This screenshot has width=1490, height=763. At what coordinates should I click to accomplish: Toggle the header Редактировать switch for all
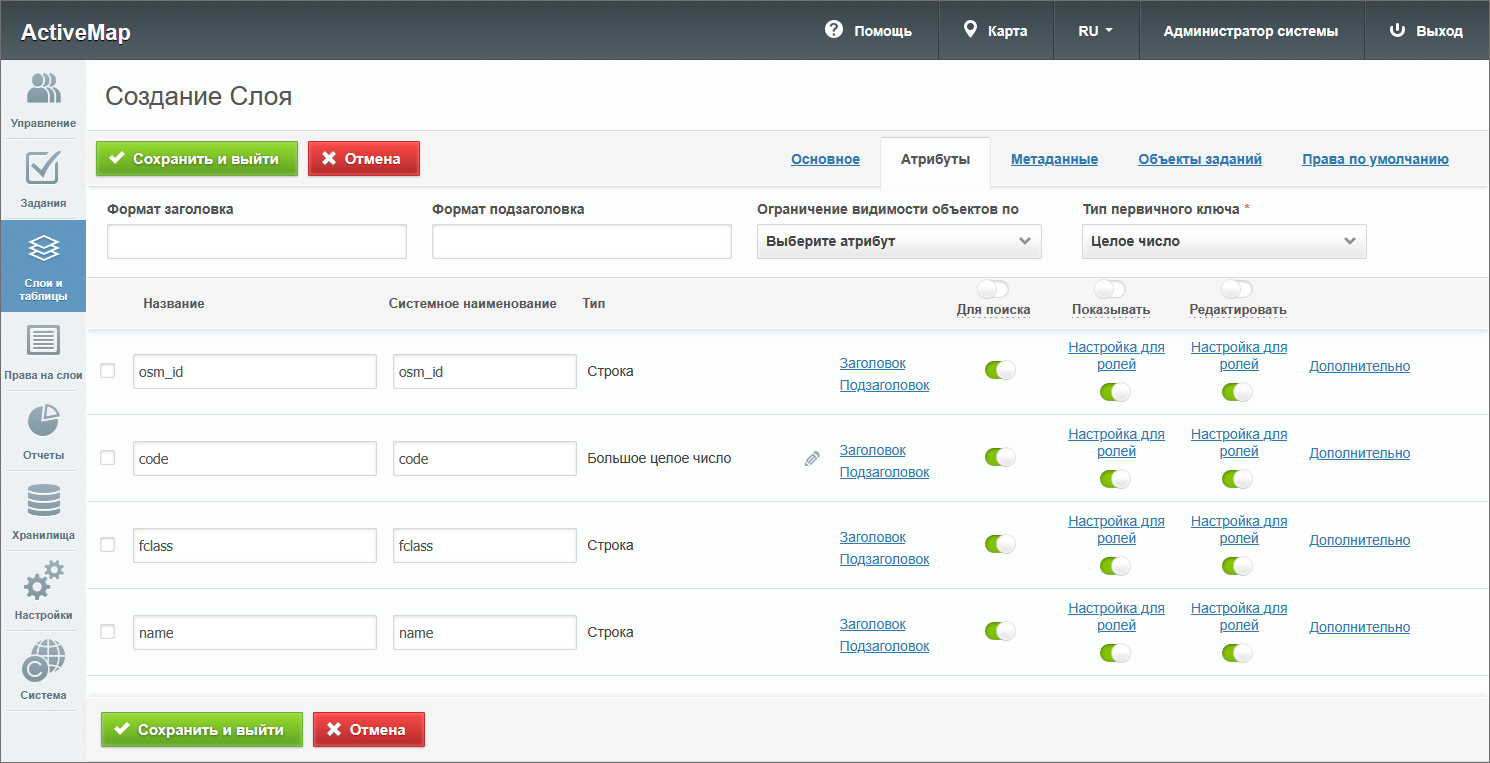[x=1237, y=289]
